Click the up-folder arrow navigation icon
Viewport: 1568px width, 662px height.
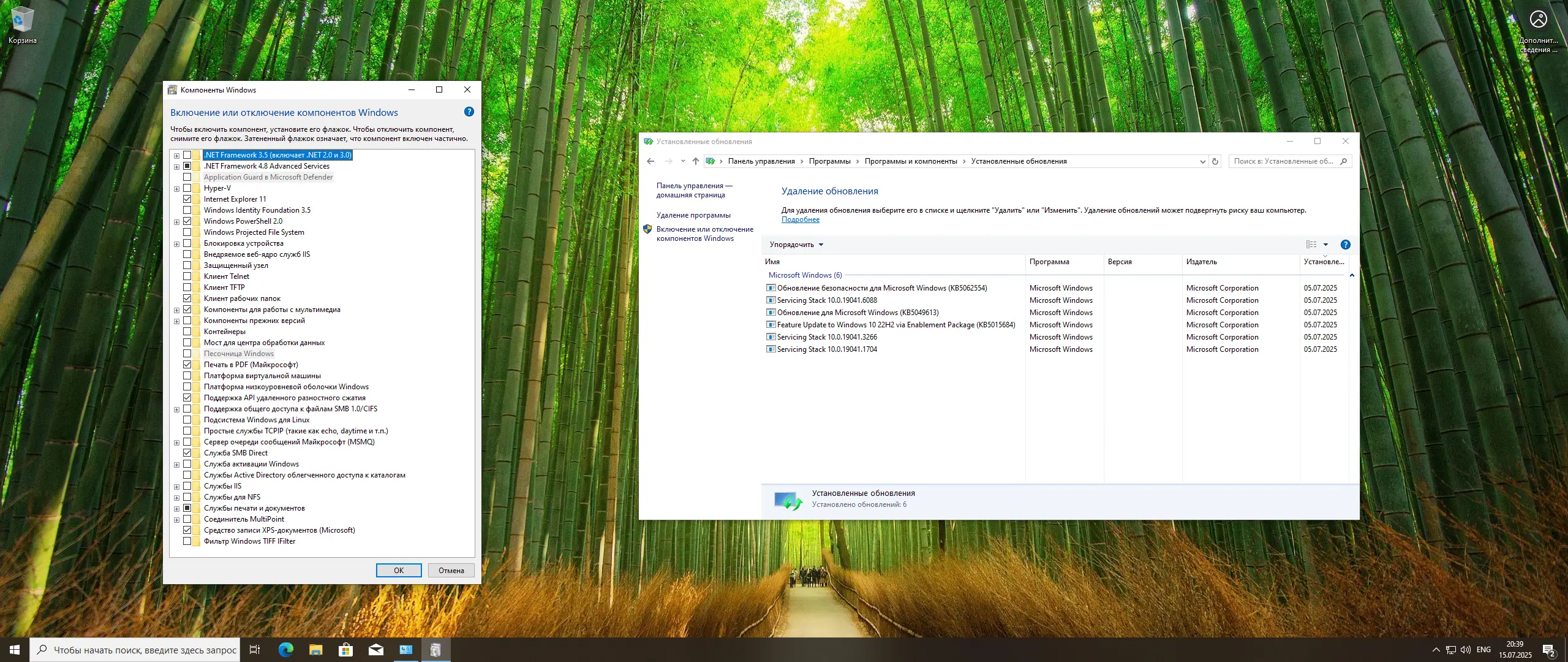pyautogui.click(x=695, y=161)
